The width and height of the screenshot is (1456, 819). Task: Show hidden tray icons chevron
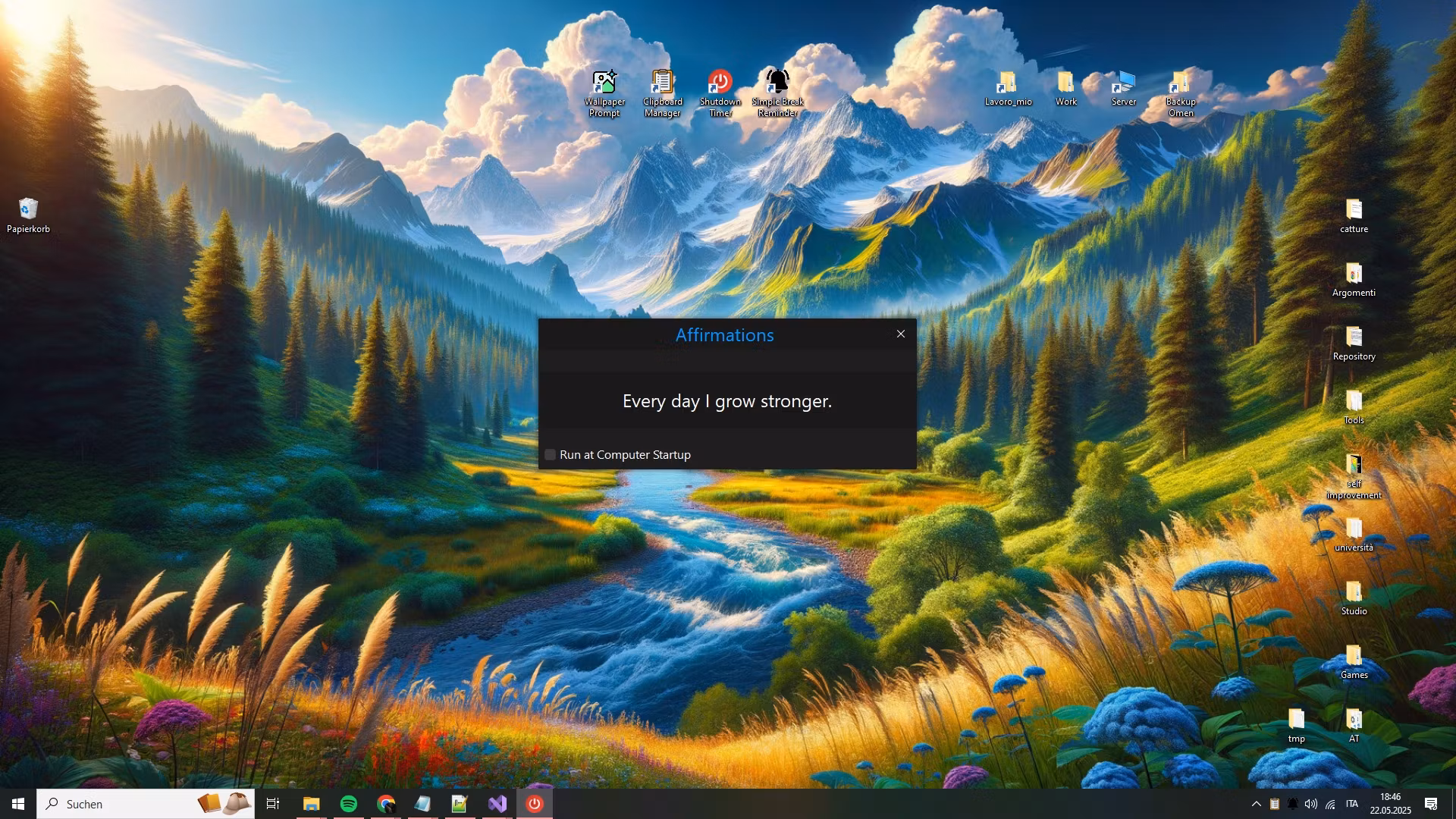(1256, 804)
